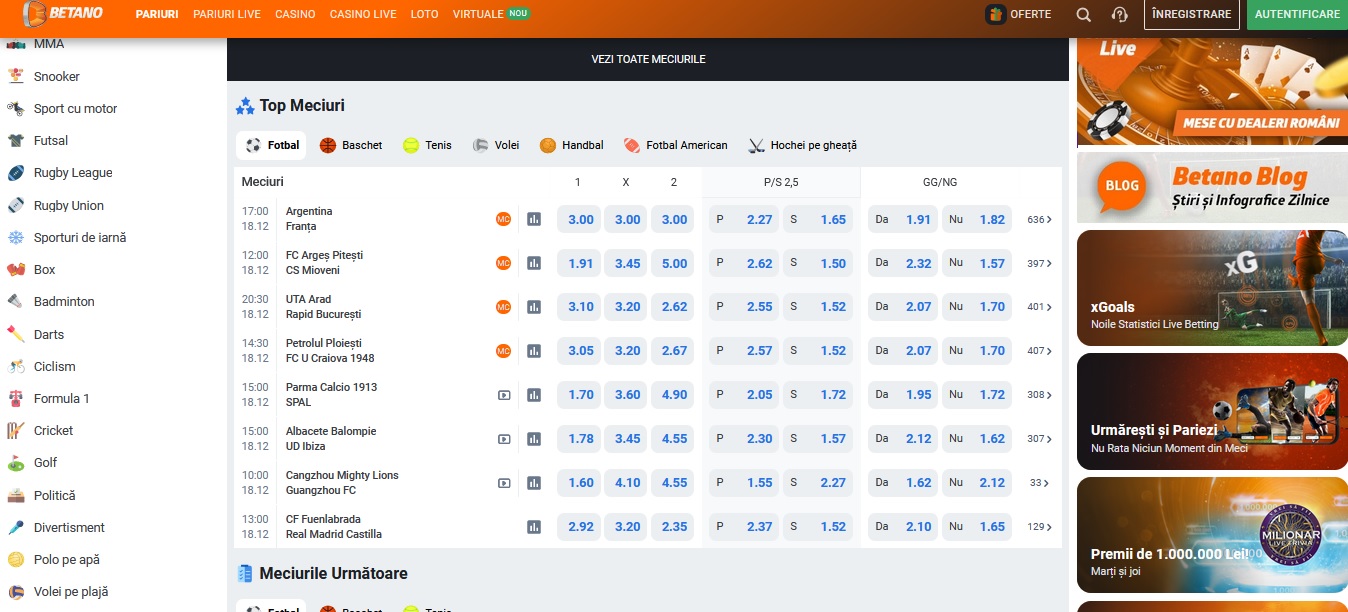Image resolution: width=1348 pixels, height=612 pixels.
Task: Click live stream icon for Albacete Balompie
Action: point(504,439)
